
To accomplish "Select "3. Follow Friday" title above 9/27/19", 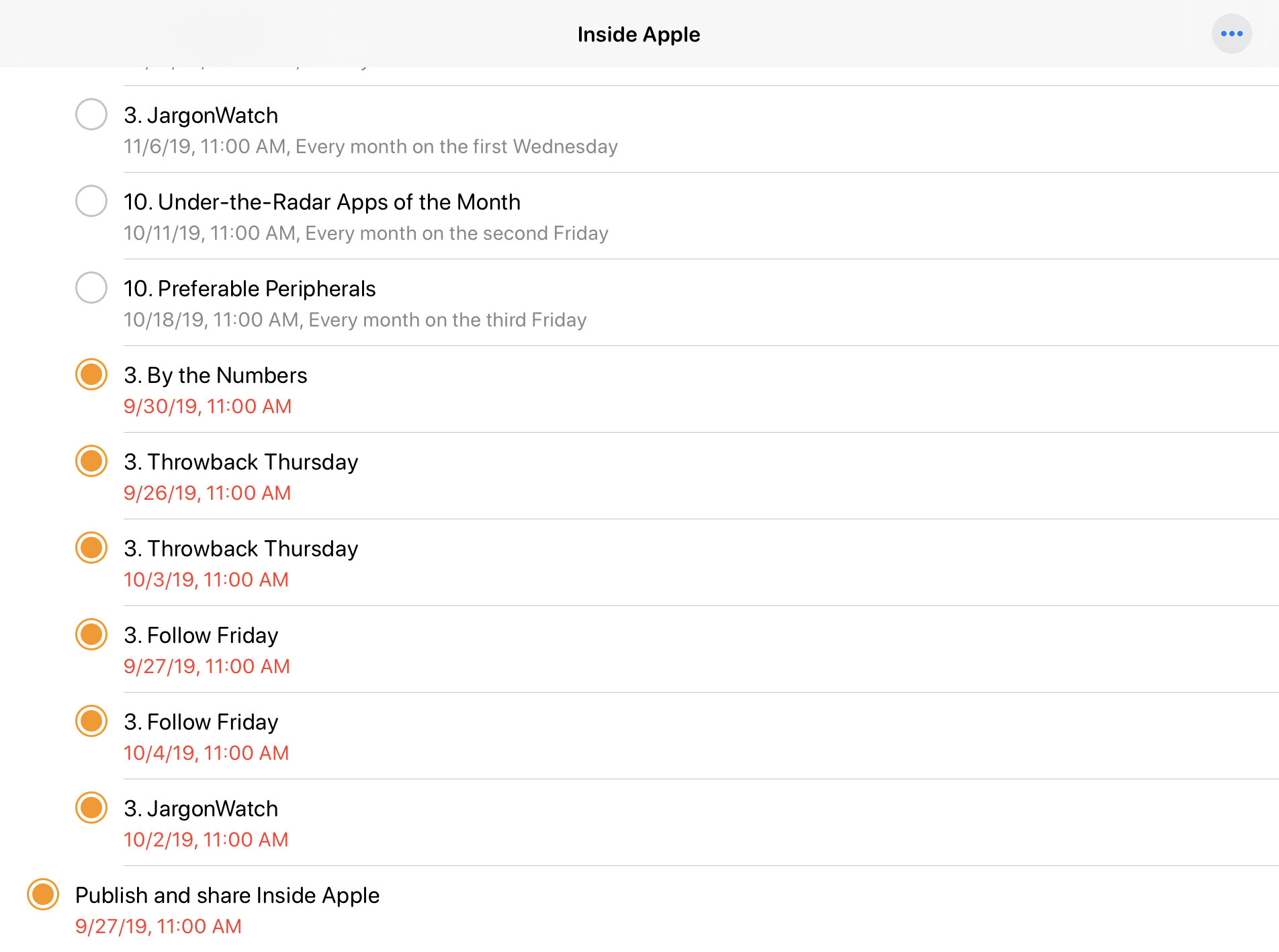I will (x=201, y=636).
